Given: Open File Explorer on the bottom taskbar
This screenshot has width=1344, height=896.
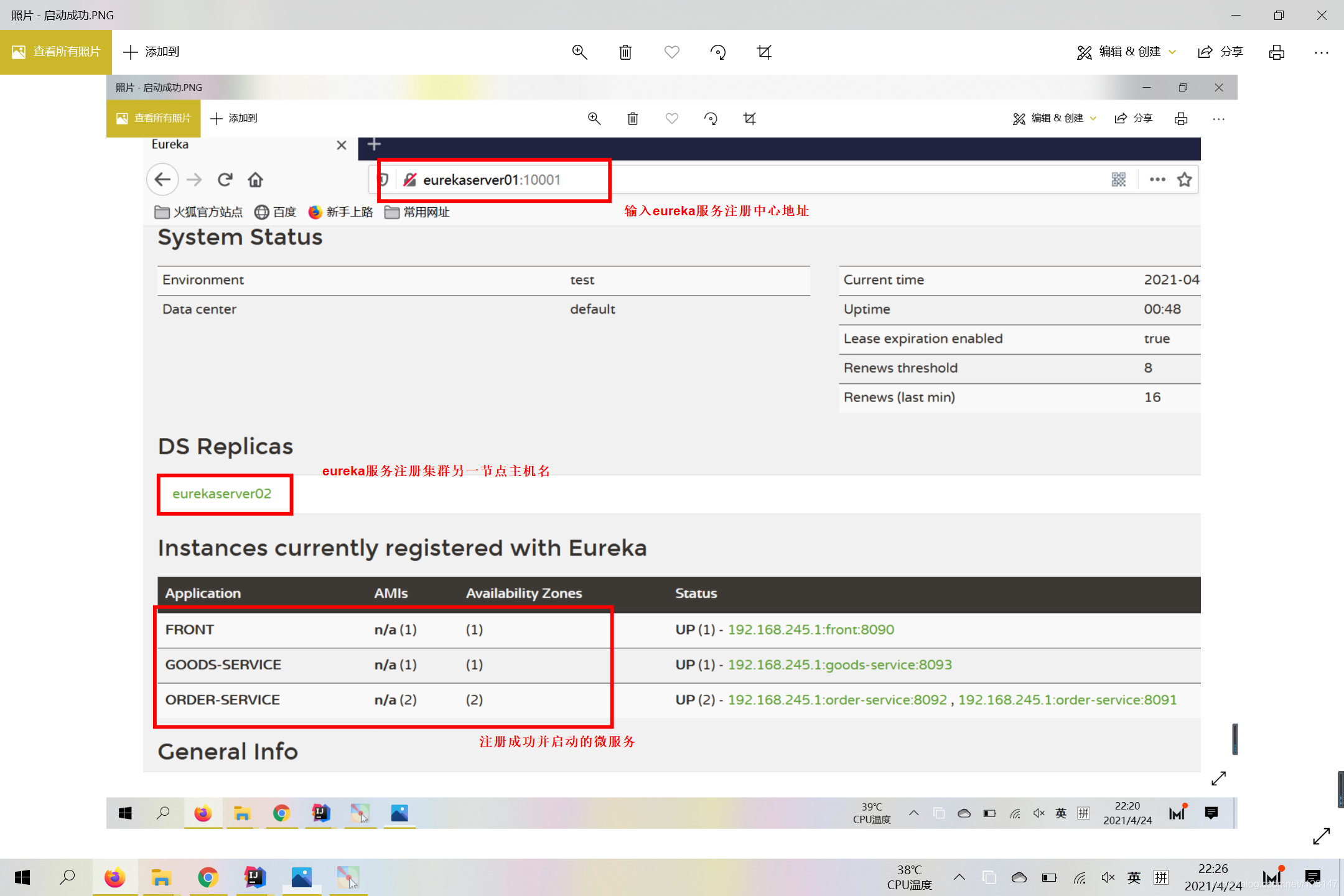Looking at the screenshot, I should point(161,877).
